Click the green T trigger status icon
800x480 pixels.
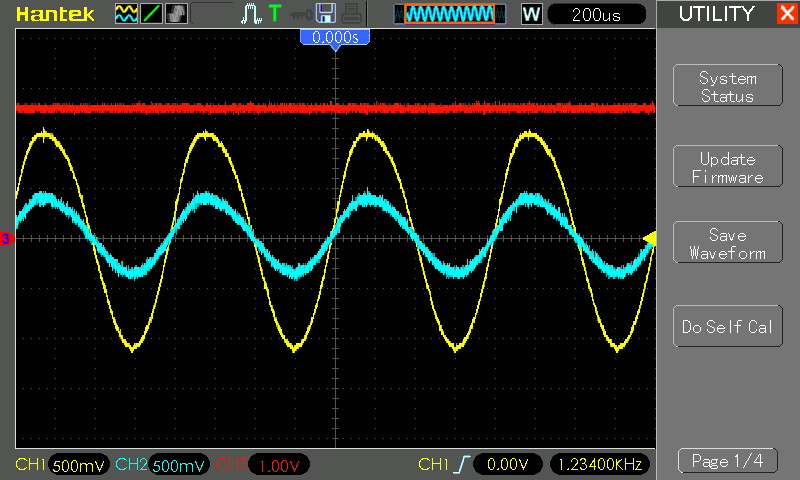274,13
